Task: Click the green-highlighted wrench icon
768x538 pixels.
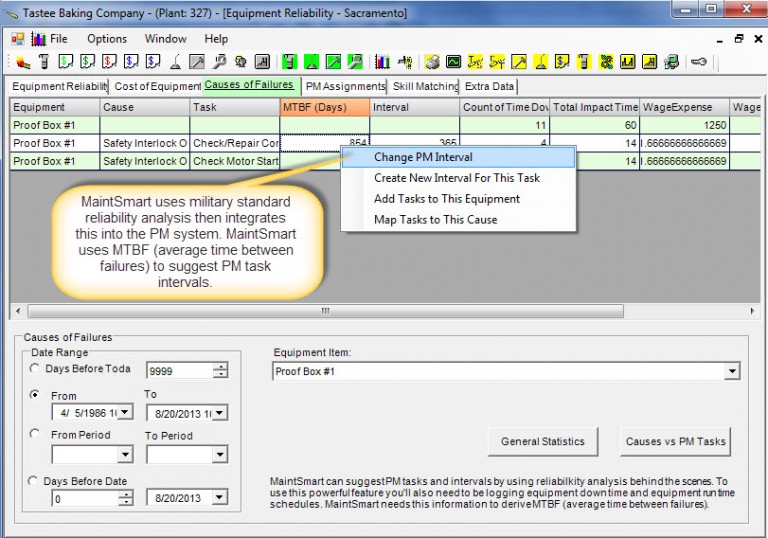Action: [355, 62]
